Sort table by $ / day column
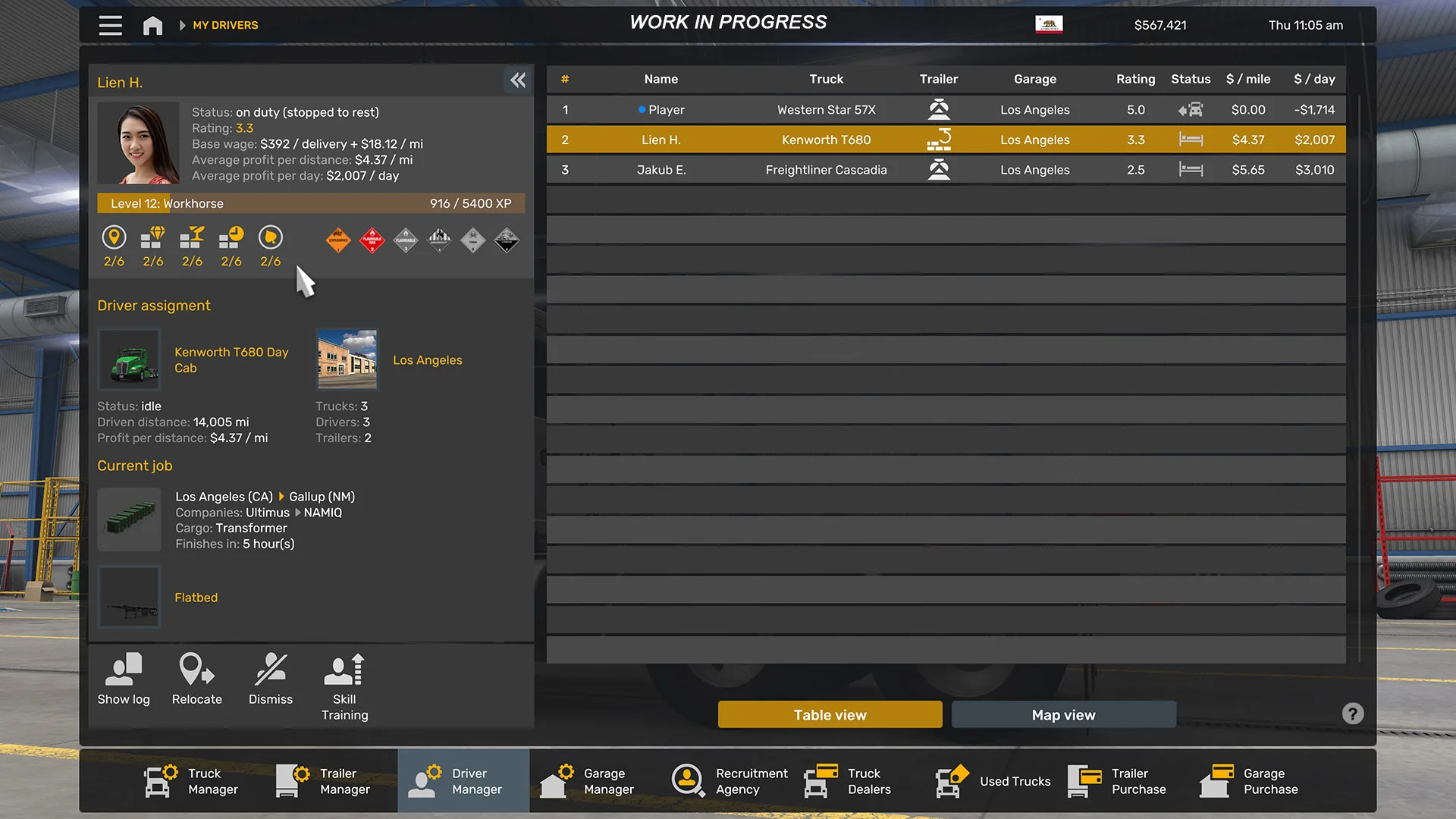 tap(1315, 79)
